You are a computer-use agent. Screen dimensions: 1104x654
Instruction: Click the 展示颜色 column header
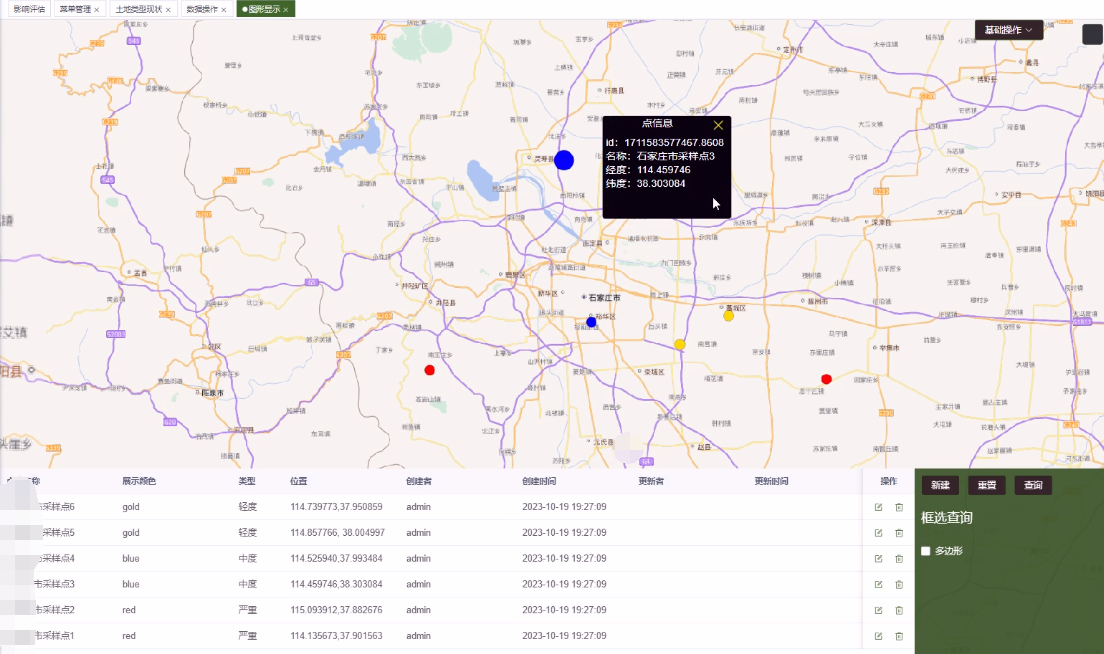139,482
